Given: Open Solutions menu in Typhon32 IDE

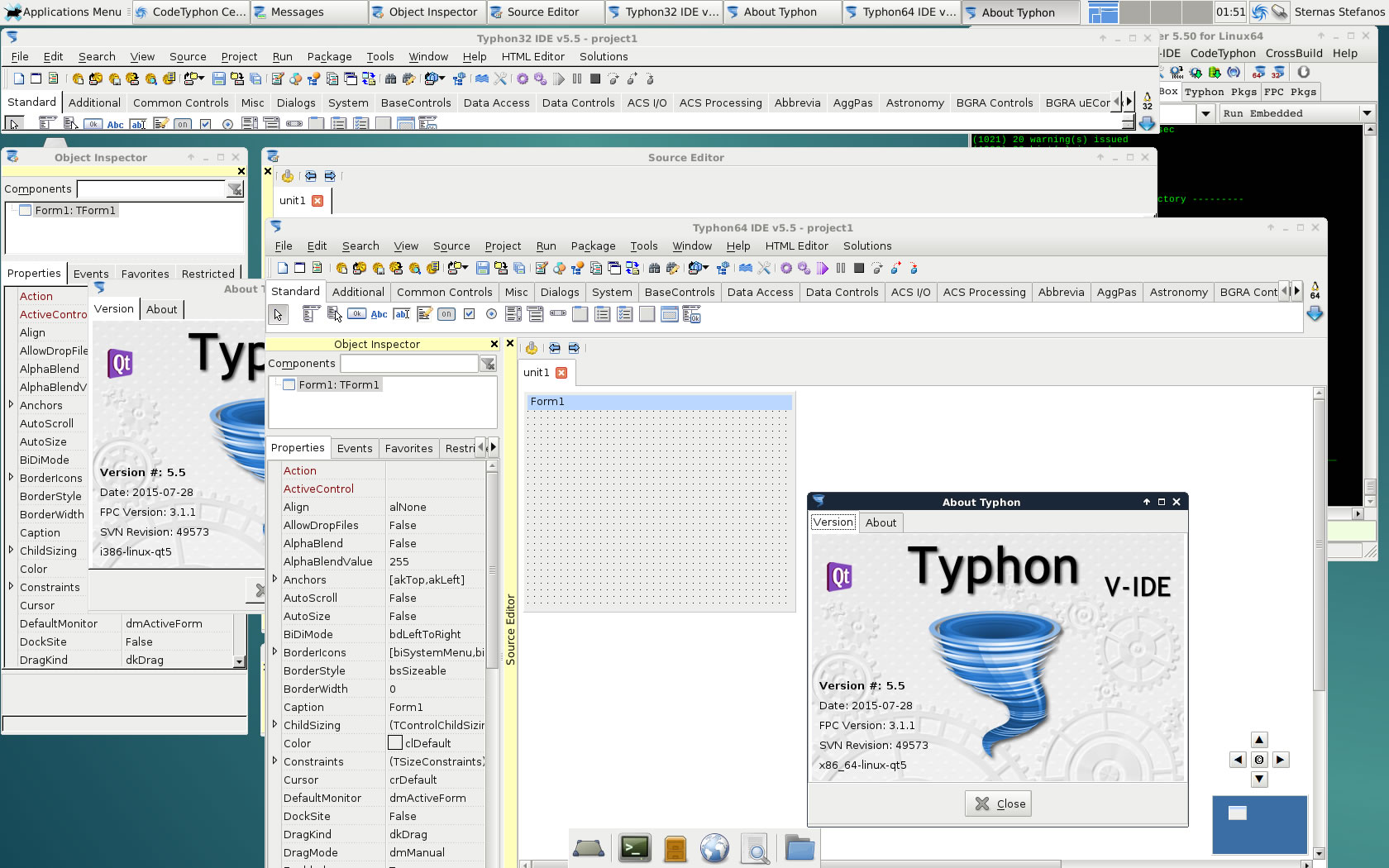Looking at the screenshot, I should (604, 56).
